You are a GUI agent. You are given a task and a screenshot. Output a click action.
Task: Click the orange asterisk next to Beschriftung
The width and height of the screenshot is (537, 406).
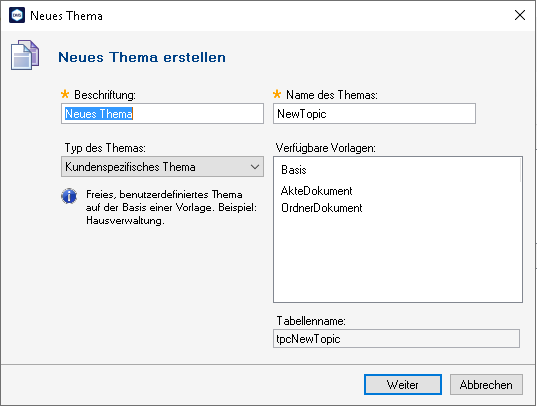(65, 94)
